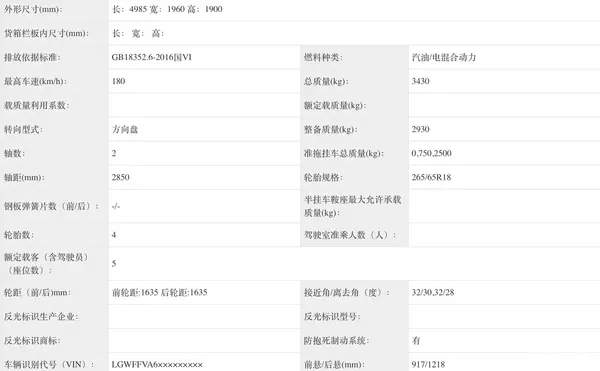
Task: Click the ABS value 有
Action: (x=416, y=340)
